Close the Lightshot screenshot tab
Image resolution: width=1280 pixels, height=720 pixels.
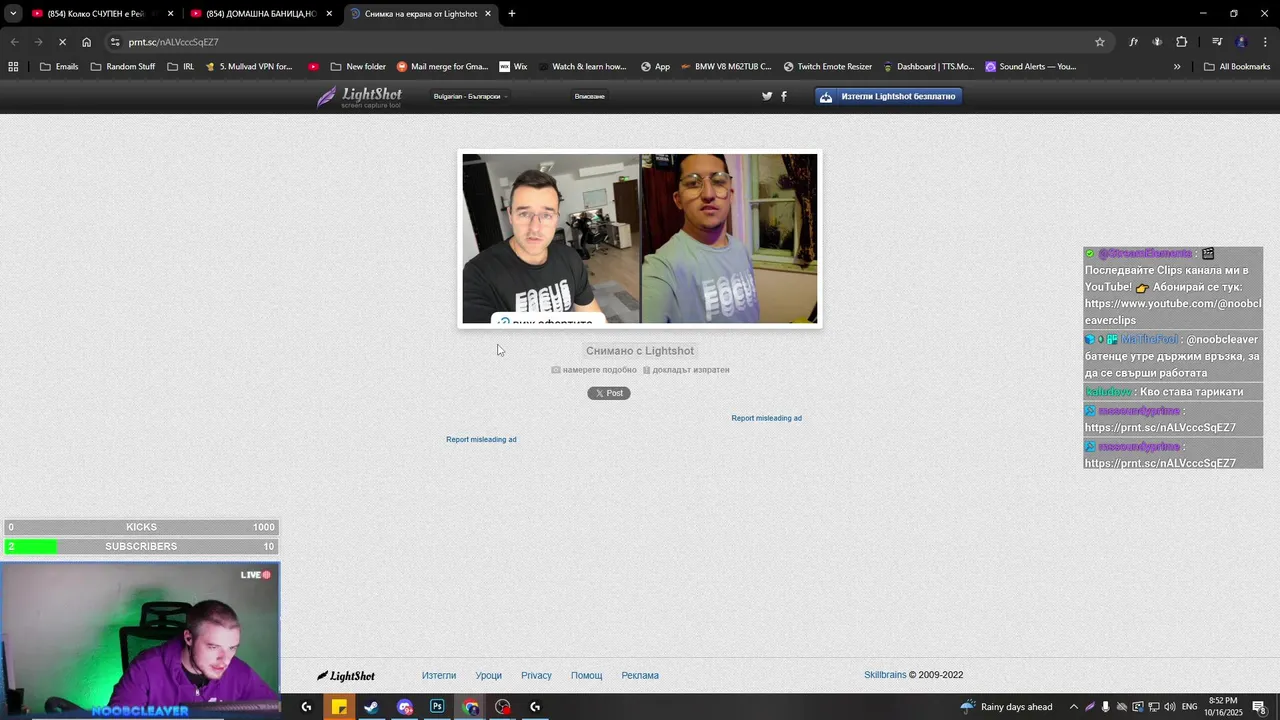coord(488,14)
